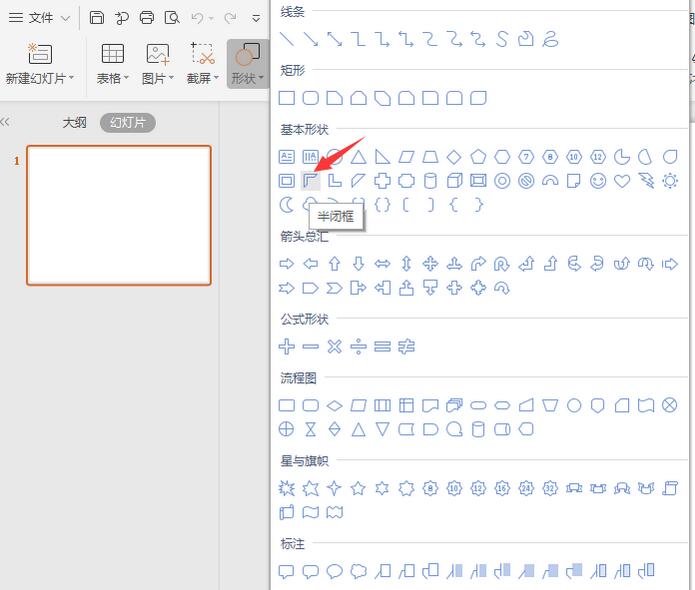Screen dimensions: 695x590
Task: Collapse the slide panel with « arrows
Action: (x=5, y=122)
